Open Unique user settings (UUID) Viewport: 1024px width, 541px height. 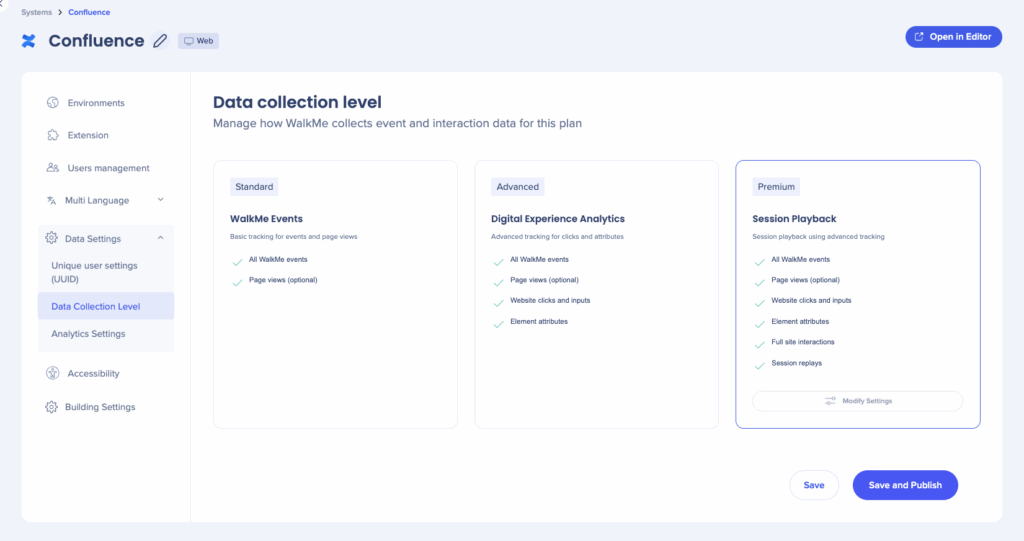pos(95,272)
